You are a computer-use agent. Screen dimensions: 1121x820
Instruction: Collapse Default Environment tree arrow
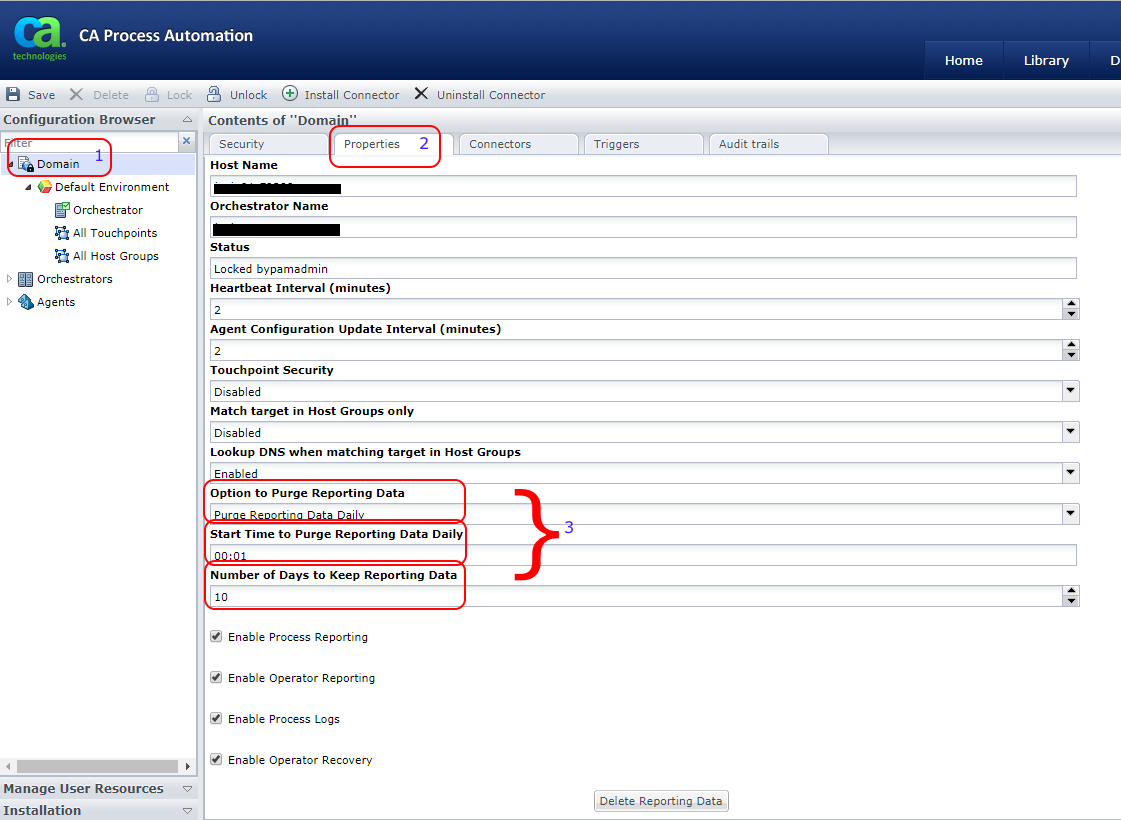click(29, 187)
